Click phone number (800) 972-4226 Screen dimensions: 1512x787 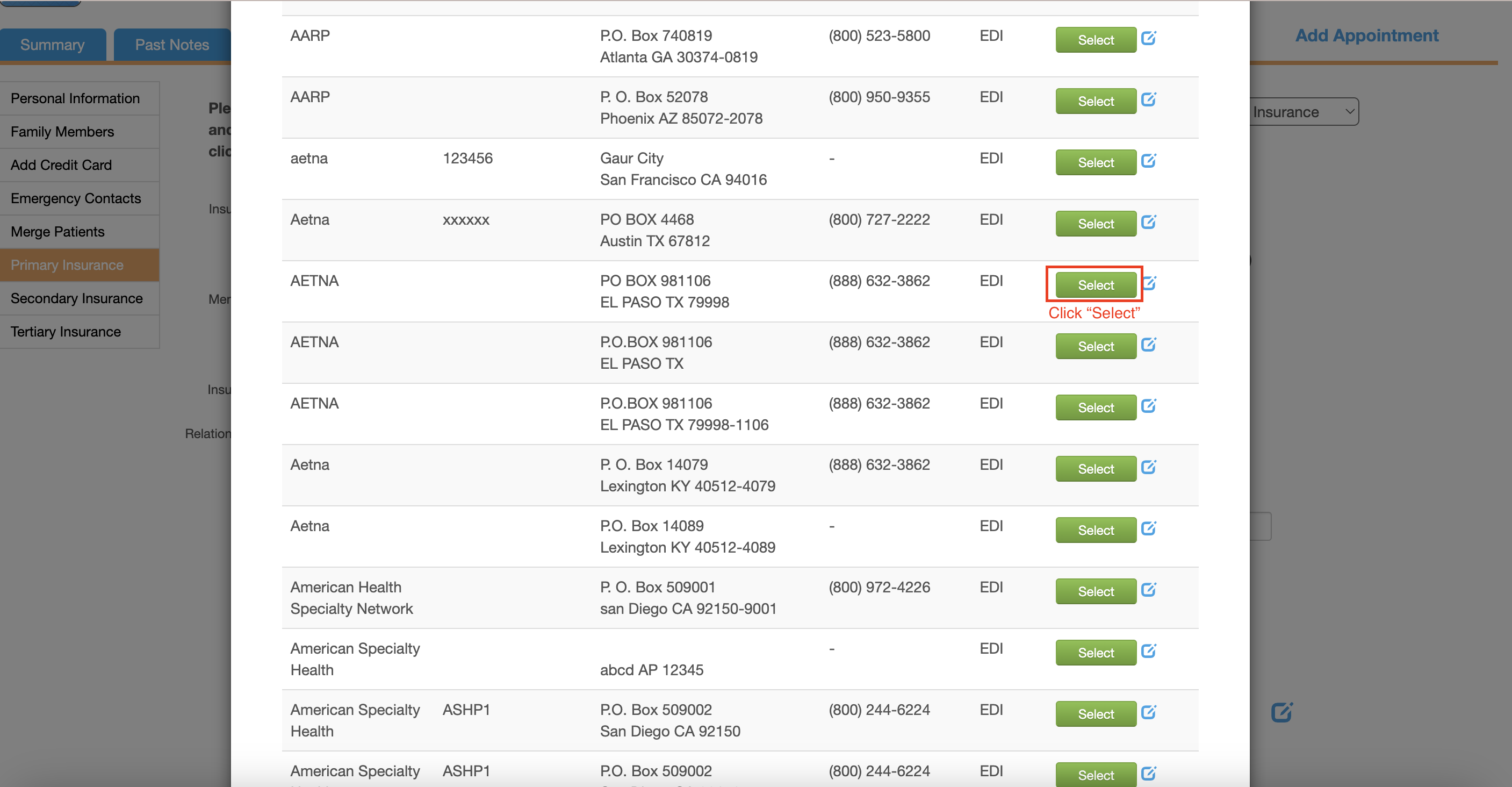(x=879, y=588)
